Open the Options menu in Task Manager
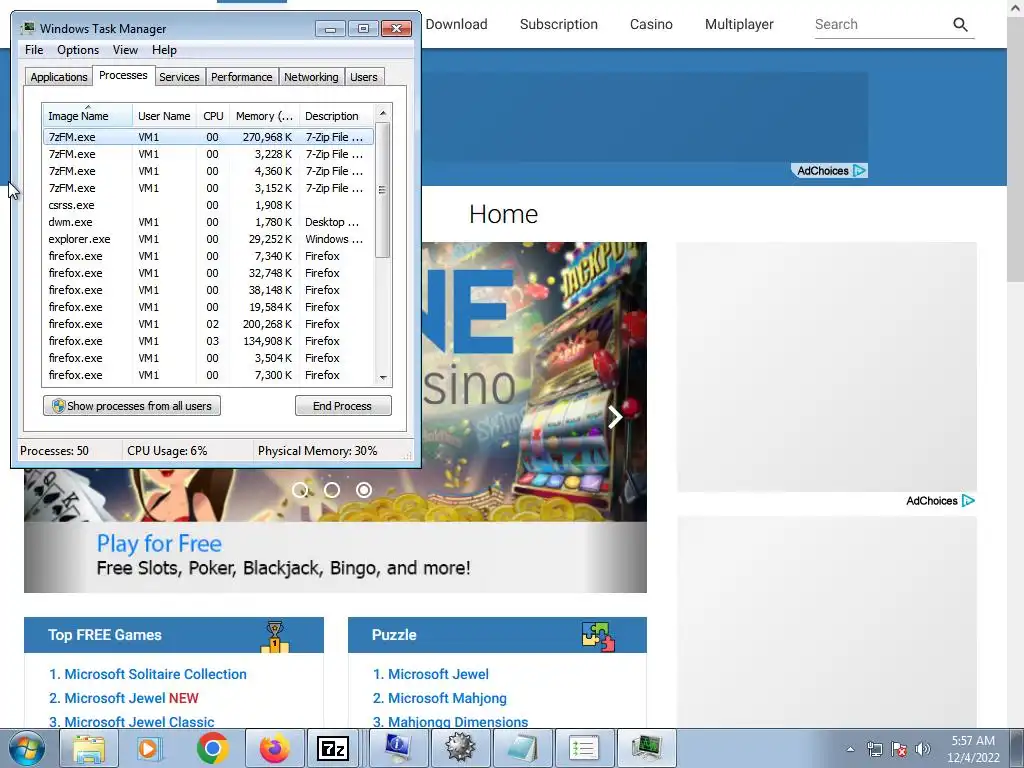The width and height of the screenshot is (1024, 768). pos(78,50)
